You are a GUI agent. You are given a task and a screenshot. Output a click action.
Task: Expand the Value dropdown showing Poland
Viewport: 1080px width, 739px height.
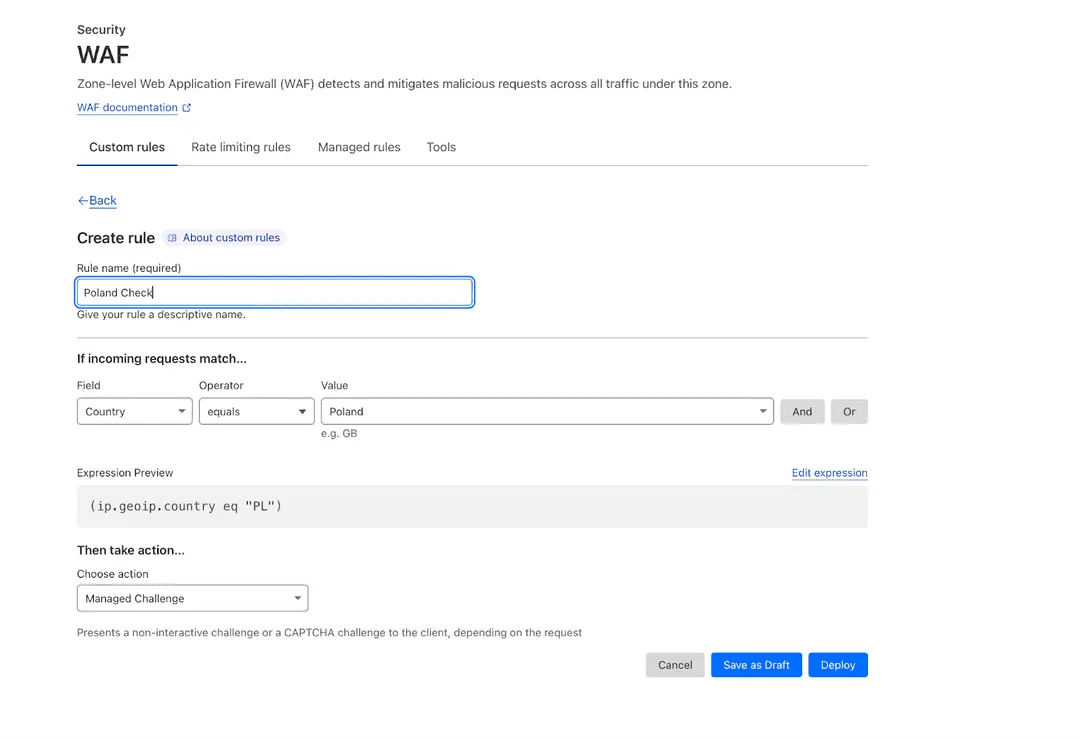(x=547, y=411)
